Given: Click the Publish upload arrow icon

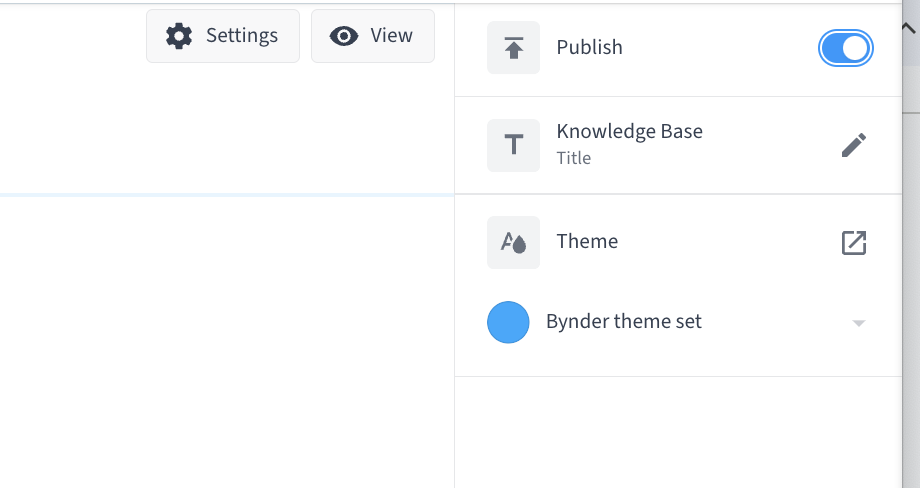Looking at the screenshot, I should click(x=513, y=48).
